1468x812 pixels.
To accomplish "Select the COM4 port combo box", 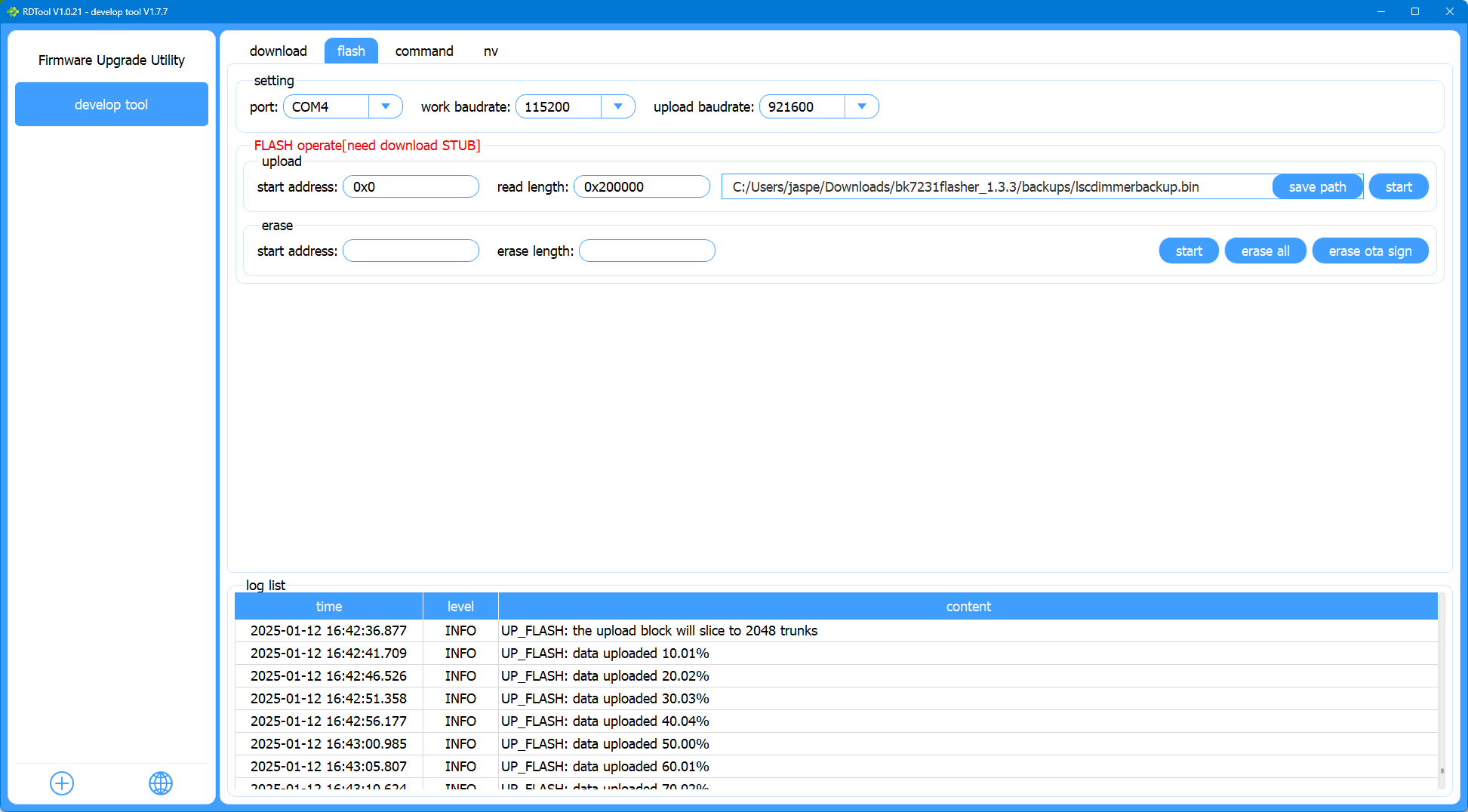I will click(343, 106).
